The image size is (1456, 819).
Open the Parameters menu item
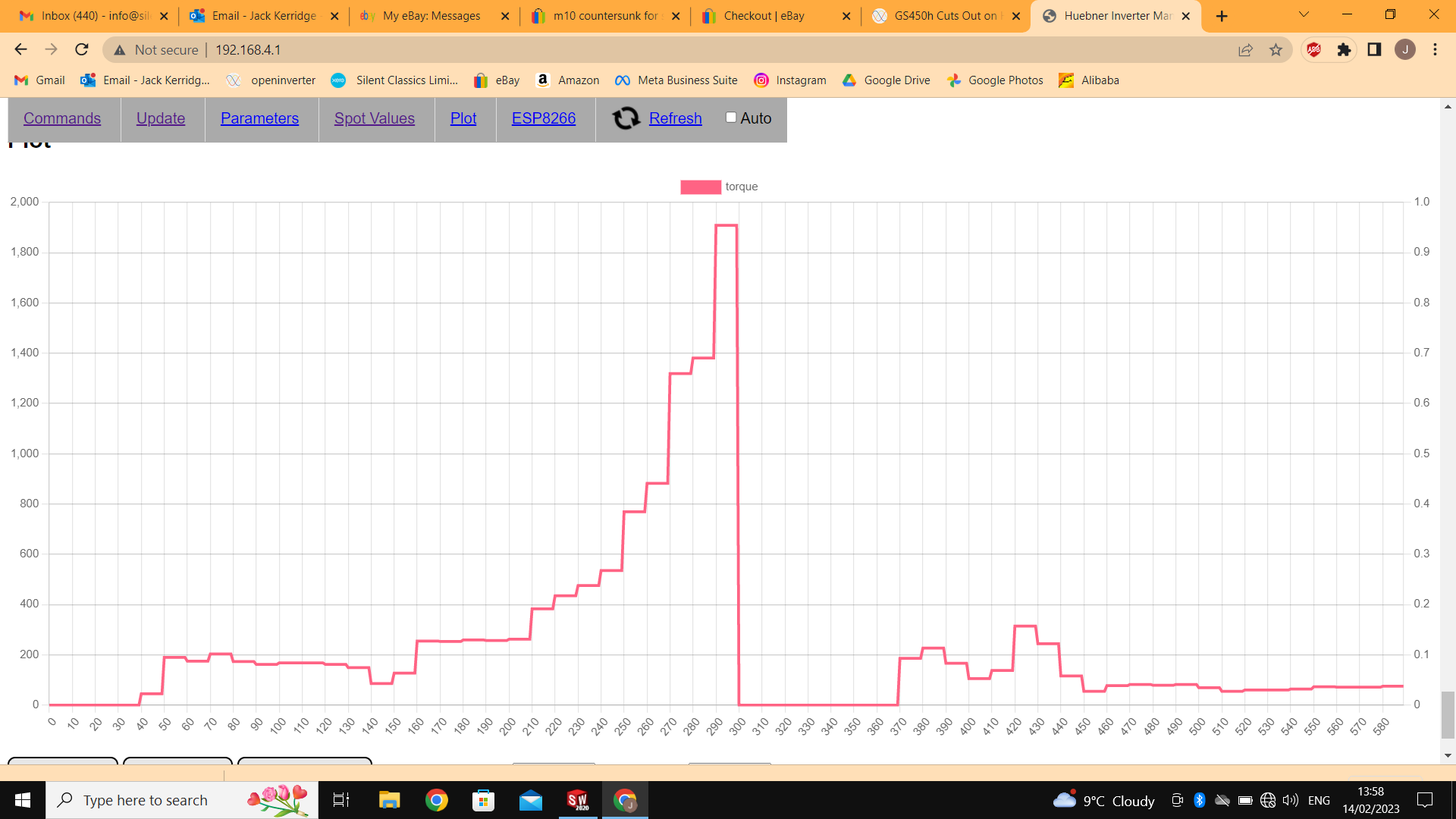tap(259, 118)
